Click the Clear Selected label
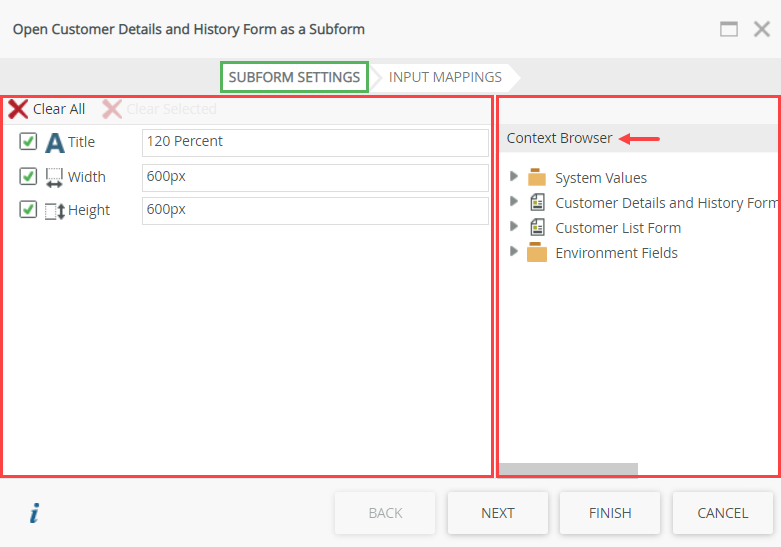Screen dimensions: 781x547 pos(171,109)
